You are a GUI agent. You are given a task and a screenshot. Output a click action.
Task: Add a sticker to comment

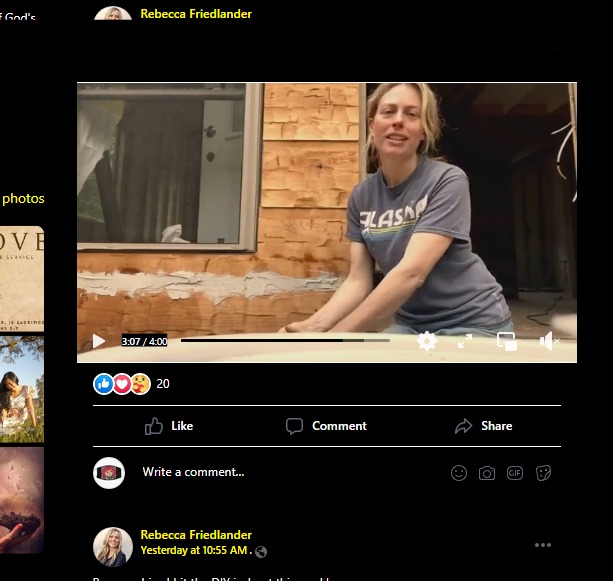(x=544, y=473)
